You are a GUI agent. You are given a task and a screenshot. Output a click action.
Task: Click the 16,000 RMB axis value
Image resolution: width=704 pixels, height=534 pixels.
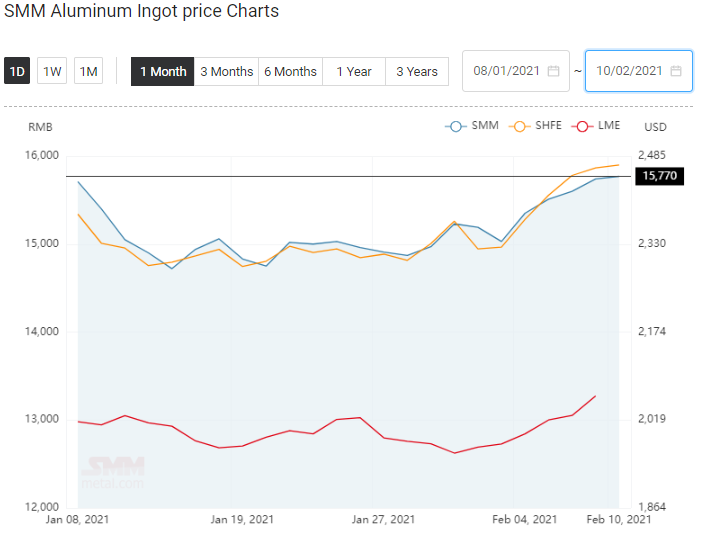pyautogui.click(x=42, y=155)
